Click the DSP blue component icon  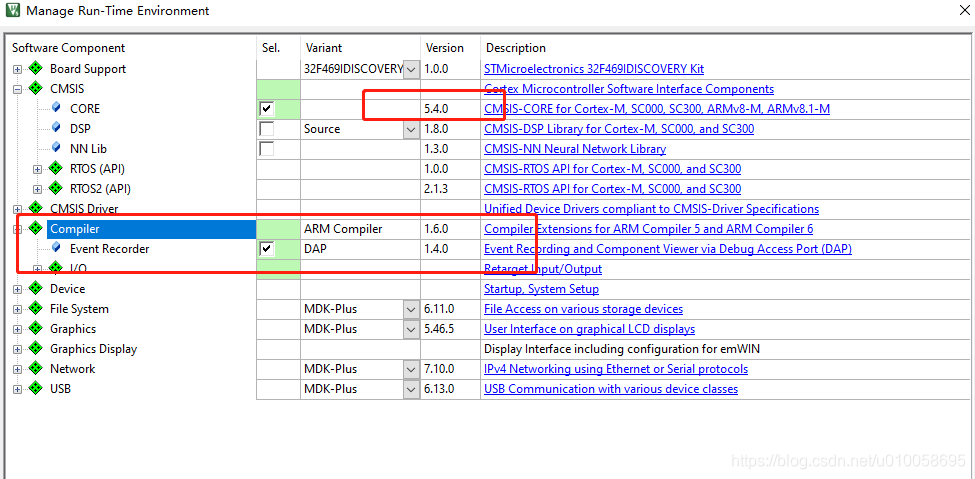(56, 128)
